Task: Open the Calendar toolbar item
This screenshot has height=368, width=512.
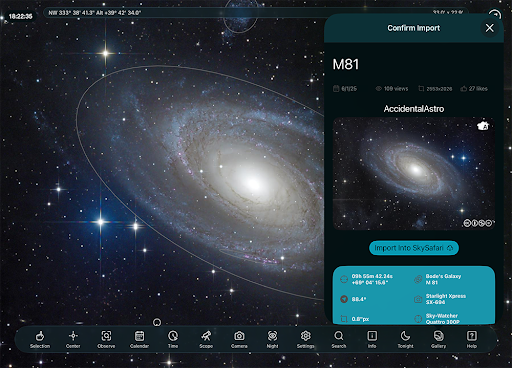Action: pos(139,339)
